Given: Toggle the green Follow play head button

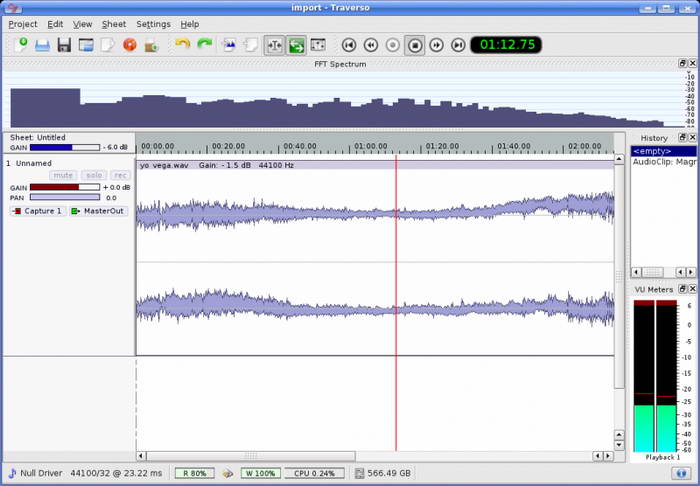Looking at the screenshot, I should (296, 45).
